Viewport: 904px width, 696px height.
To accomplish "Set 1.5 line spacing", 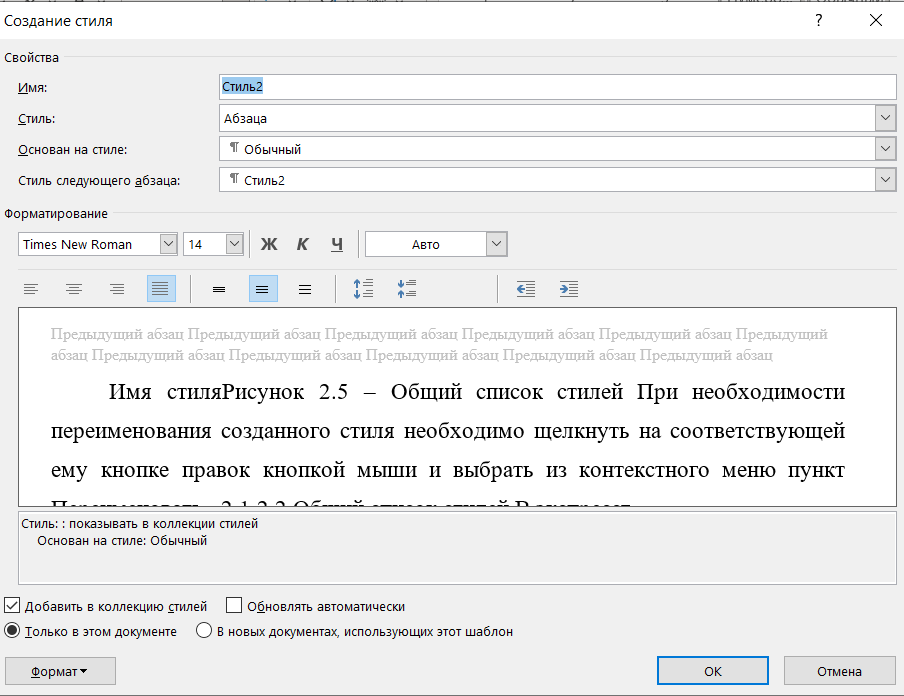I will tap(263, 289).
